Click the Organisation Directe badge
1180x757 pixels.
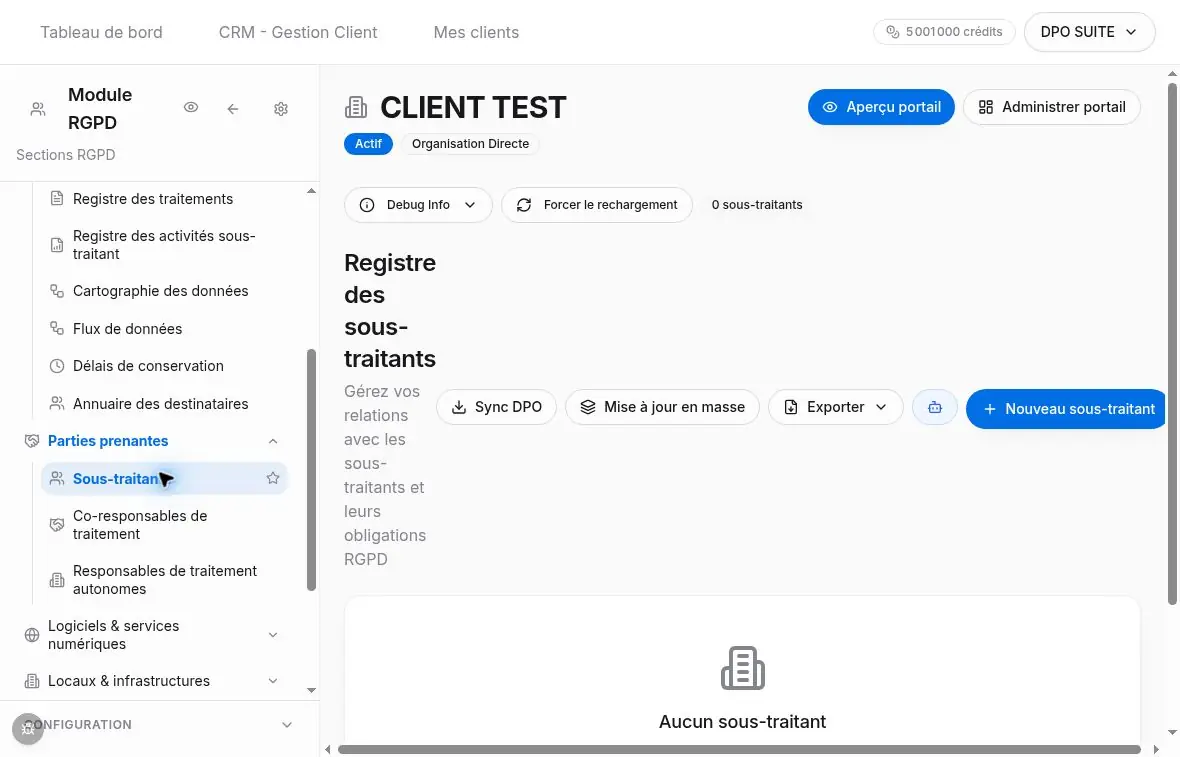(x=470, y=144)
